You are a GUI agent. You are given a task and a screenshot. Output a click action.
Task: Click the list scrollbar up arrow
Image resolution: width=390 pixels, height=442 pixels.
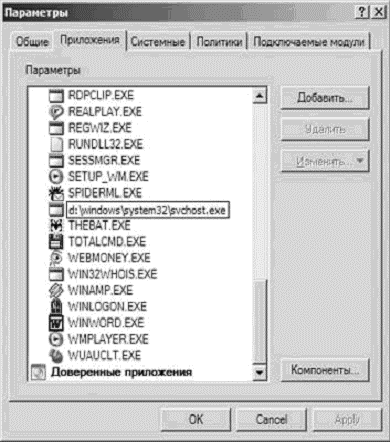[260, 96]
